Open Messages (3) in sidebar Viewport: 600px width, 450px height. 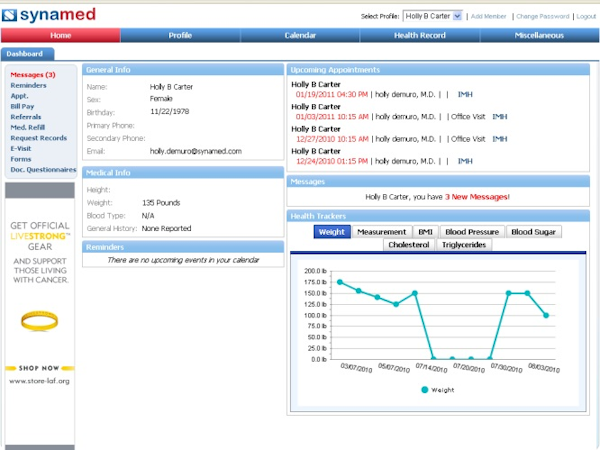tap(32, 75)
